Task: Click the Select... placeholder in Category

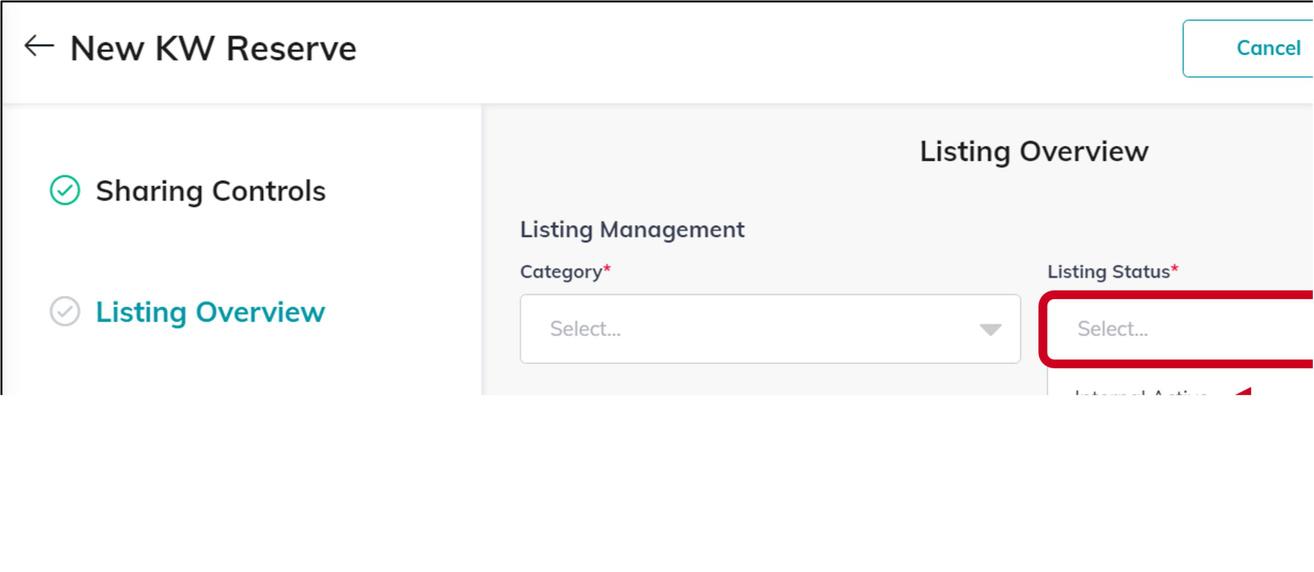Action: [x=585, y=329]
